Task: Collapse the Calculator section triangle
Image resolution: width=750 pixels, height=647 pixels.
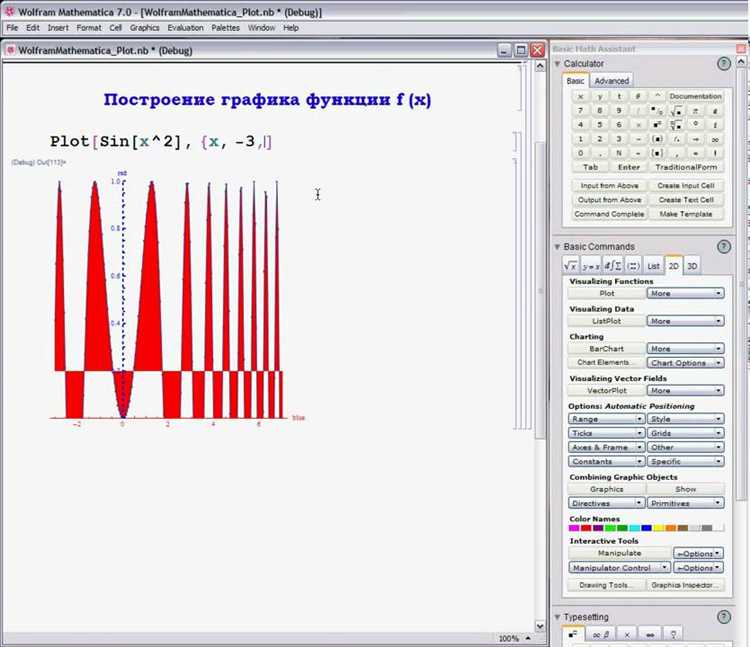Action: (557, 64)
